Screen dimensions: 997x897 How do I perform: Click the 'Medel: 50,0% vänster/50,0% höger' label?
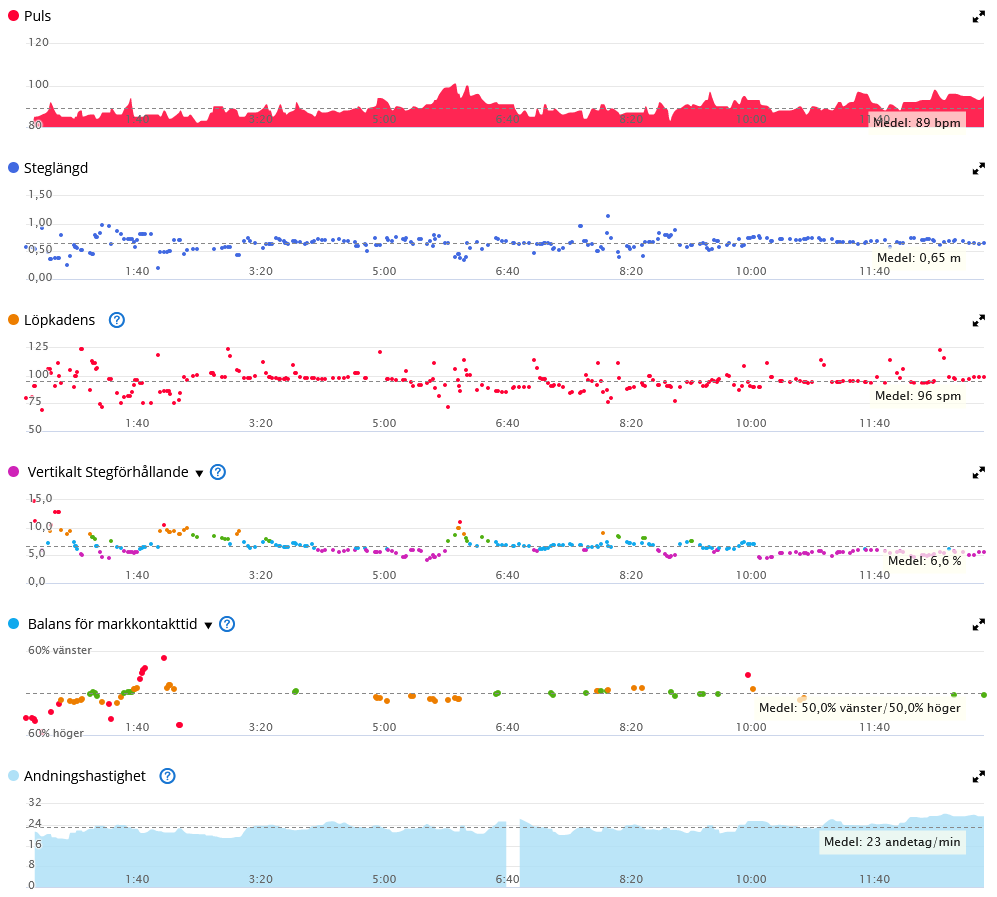[x=860, y=708]
